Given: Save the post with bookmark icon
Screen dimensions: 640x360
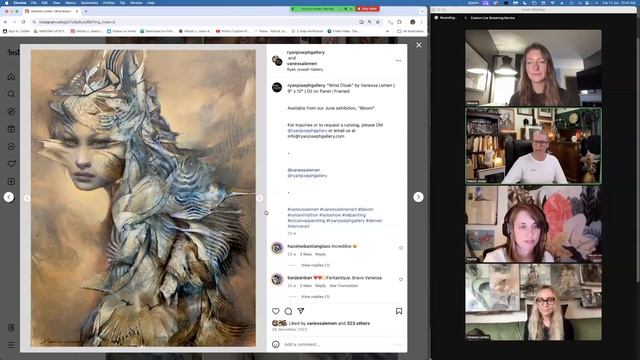Looking at the screenshot, I should (399, 311).
